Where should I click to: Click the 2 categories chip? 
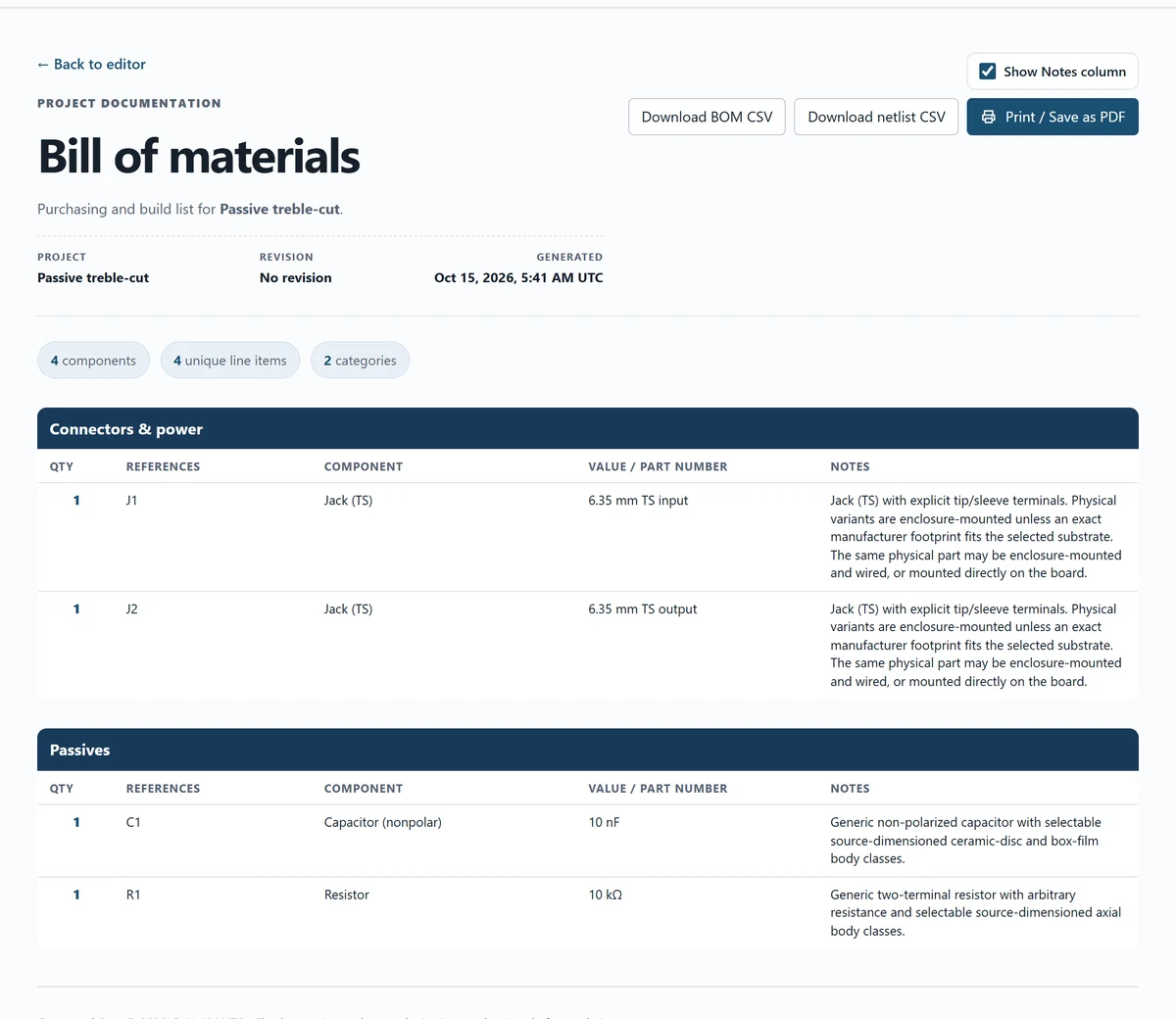[x=360, y=361]
